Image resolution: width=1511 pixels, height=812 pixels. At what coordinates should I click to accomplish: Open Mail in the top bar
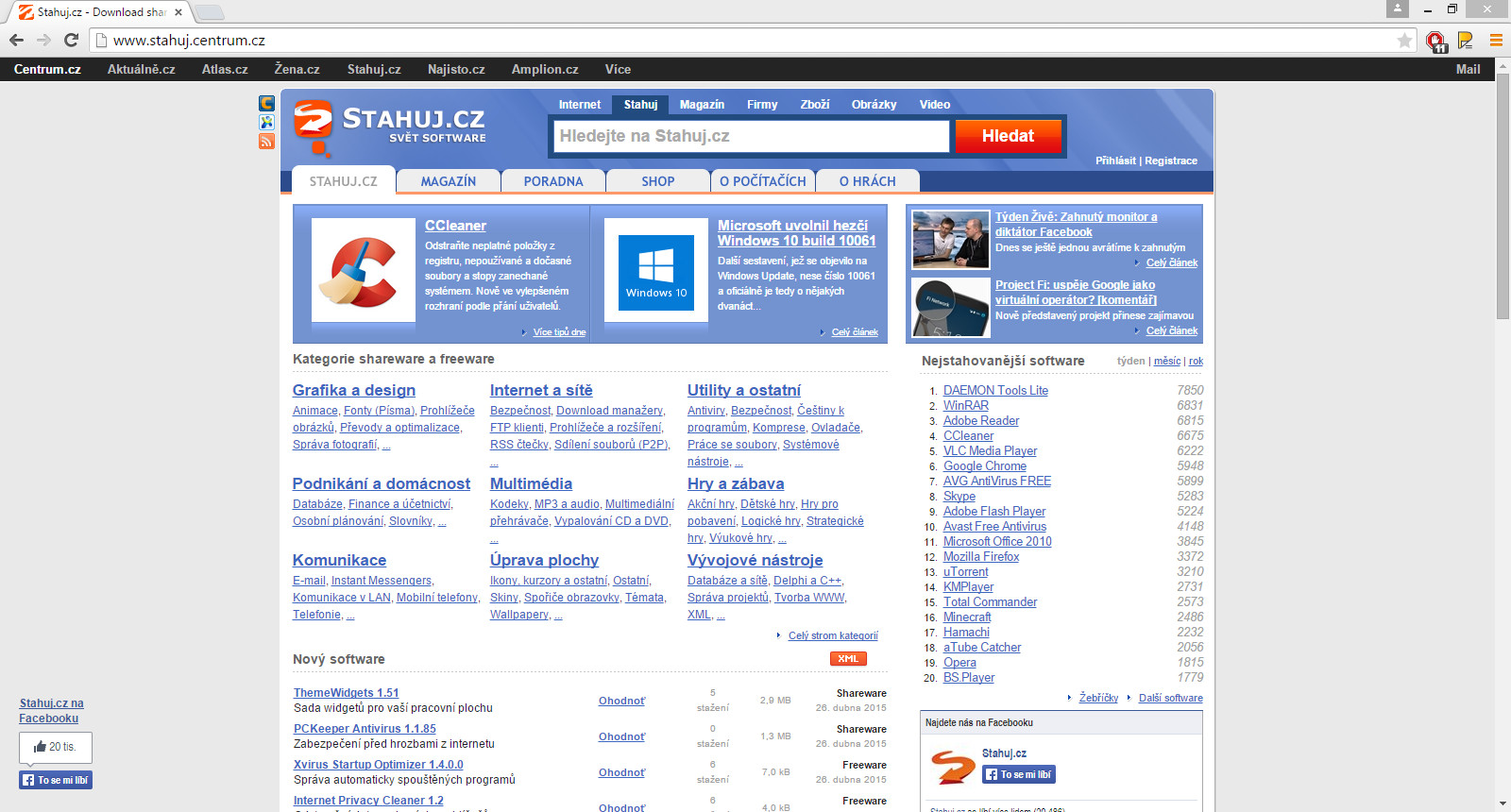[x=1469, y=69]
